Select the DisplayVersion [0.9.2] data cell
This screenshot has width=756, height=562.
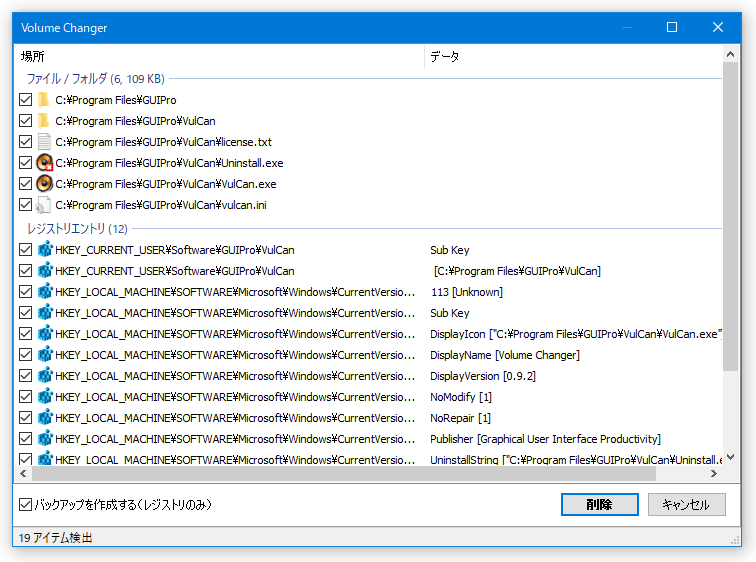(x=483, y=376)
